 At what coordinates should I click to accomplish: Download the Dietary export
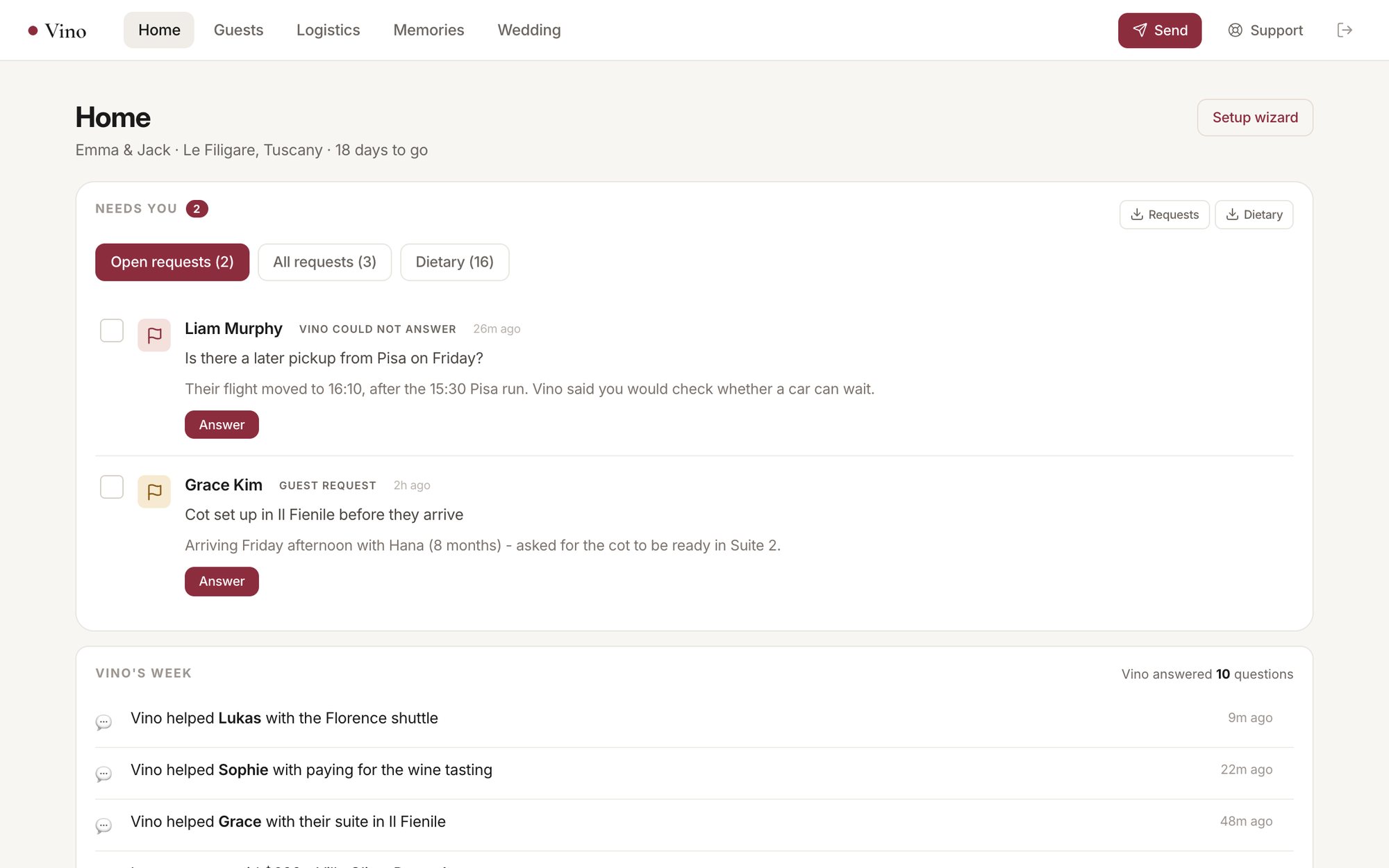pos(1254,215)
